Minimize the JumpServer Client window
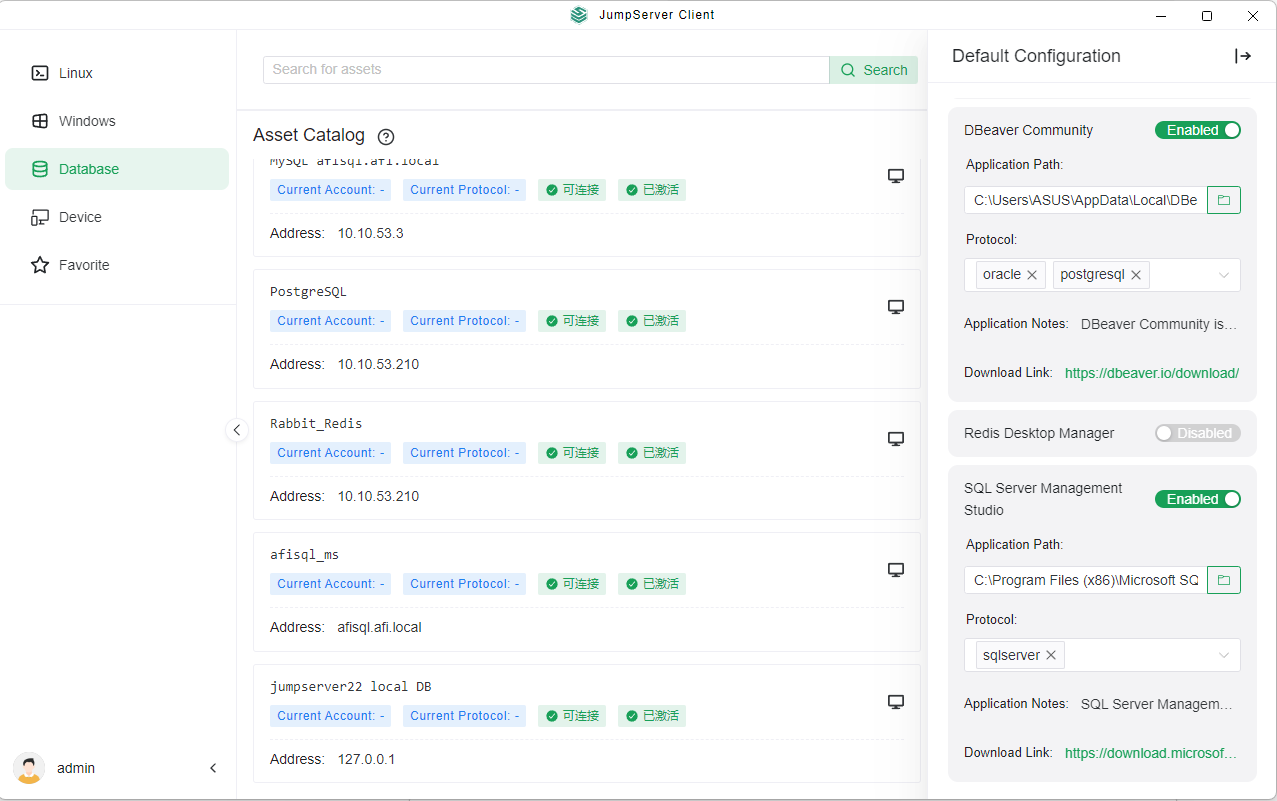The image size is (1277, 801). point(1161,15)
